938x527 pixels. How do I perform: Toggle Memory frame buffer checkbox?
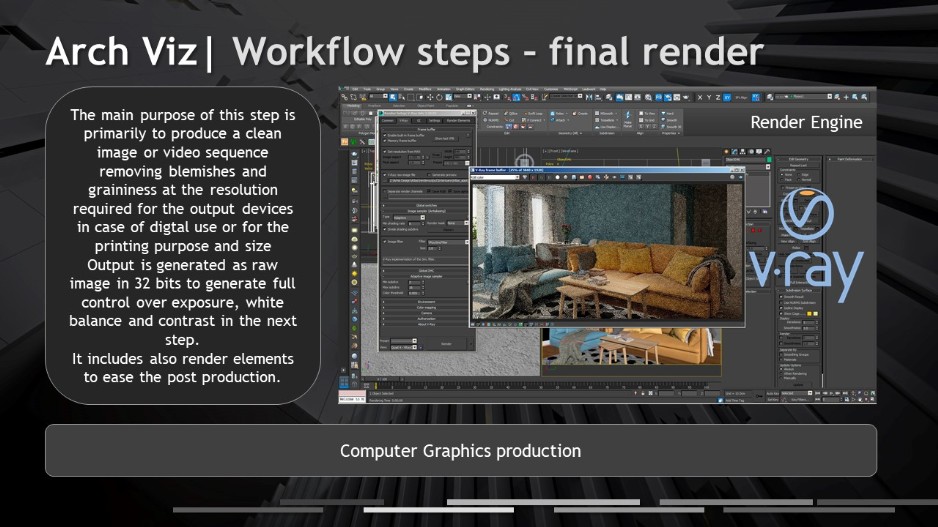(x=385, y=141)
